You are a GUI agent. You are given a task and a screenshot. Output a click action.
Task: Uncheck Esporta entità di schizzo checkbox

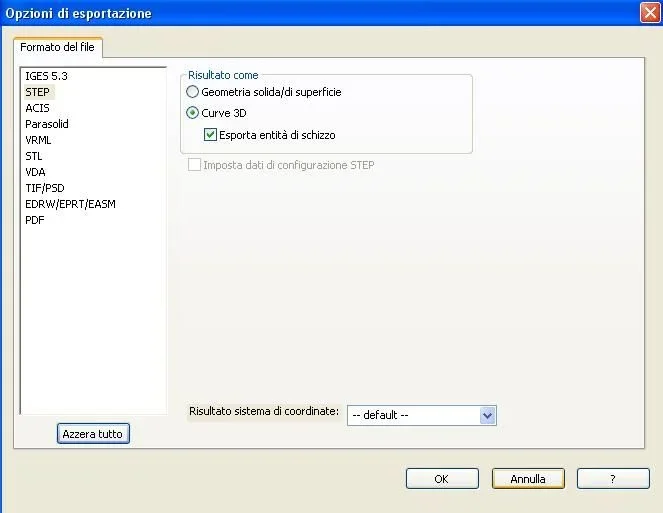[210, 135]
